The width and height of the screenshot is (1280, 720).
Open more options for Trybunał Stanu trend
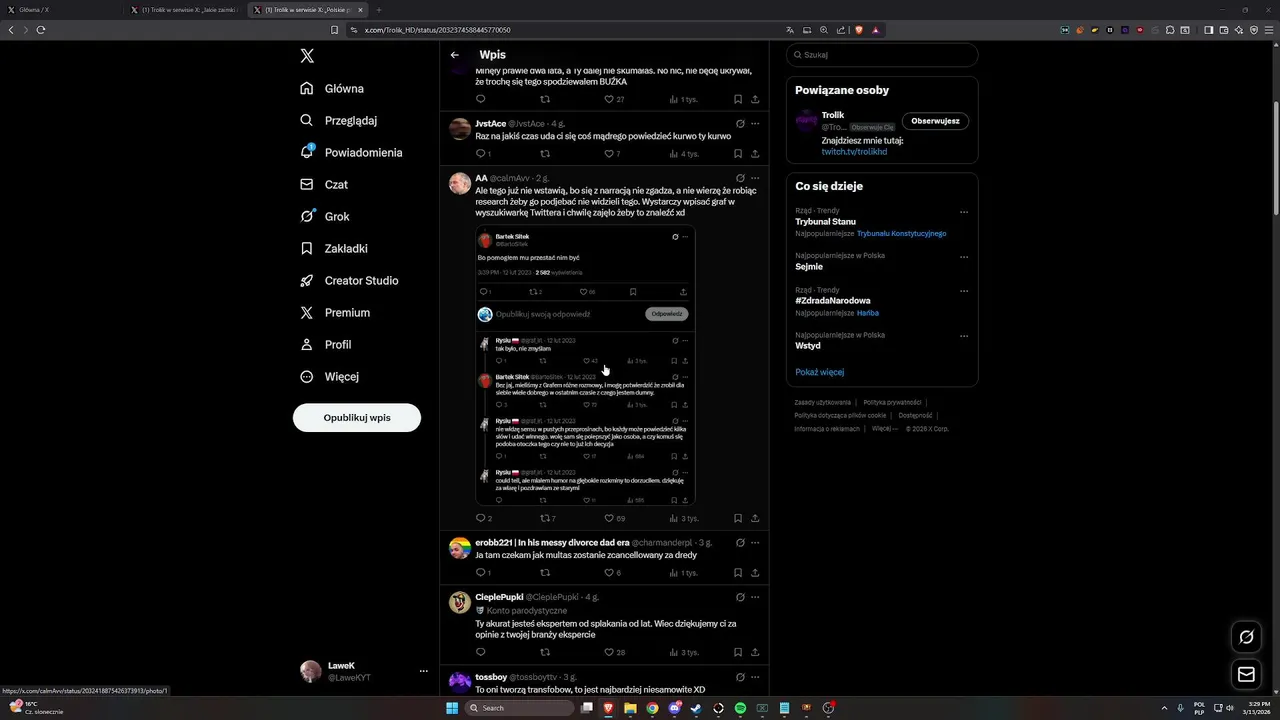pyautogui.click(x=964, y=212)
